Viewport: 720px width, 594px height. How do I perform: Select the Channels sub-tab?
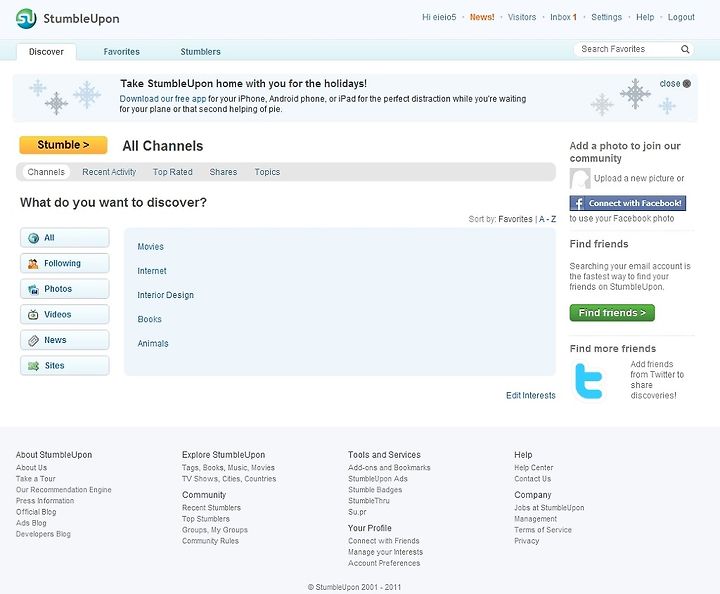(46, 172)
